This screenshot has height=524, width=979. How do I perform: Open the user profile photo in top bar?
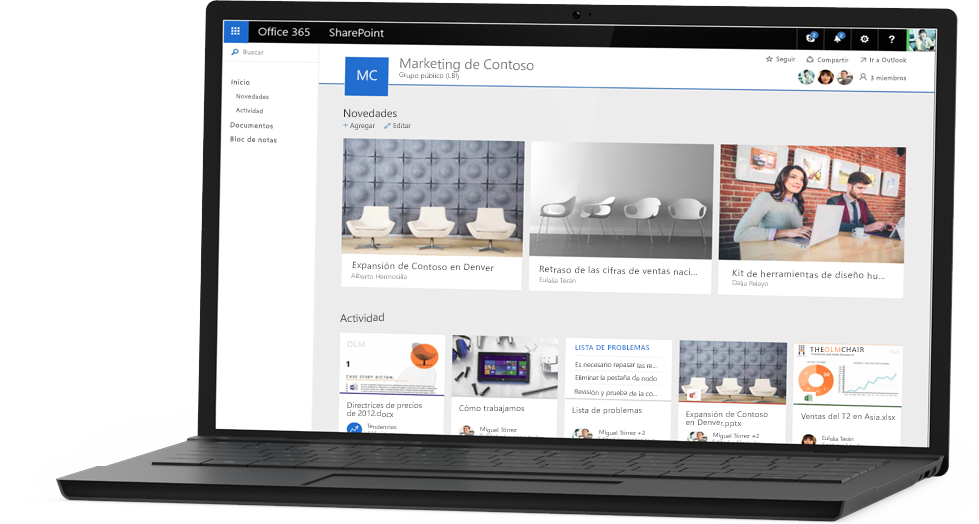(x=921, y=40)
